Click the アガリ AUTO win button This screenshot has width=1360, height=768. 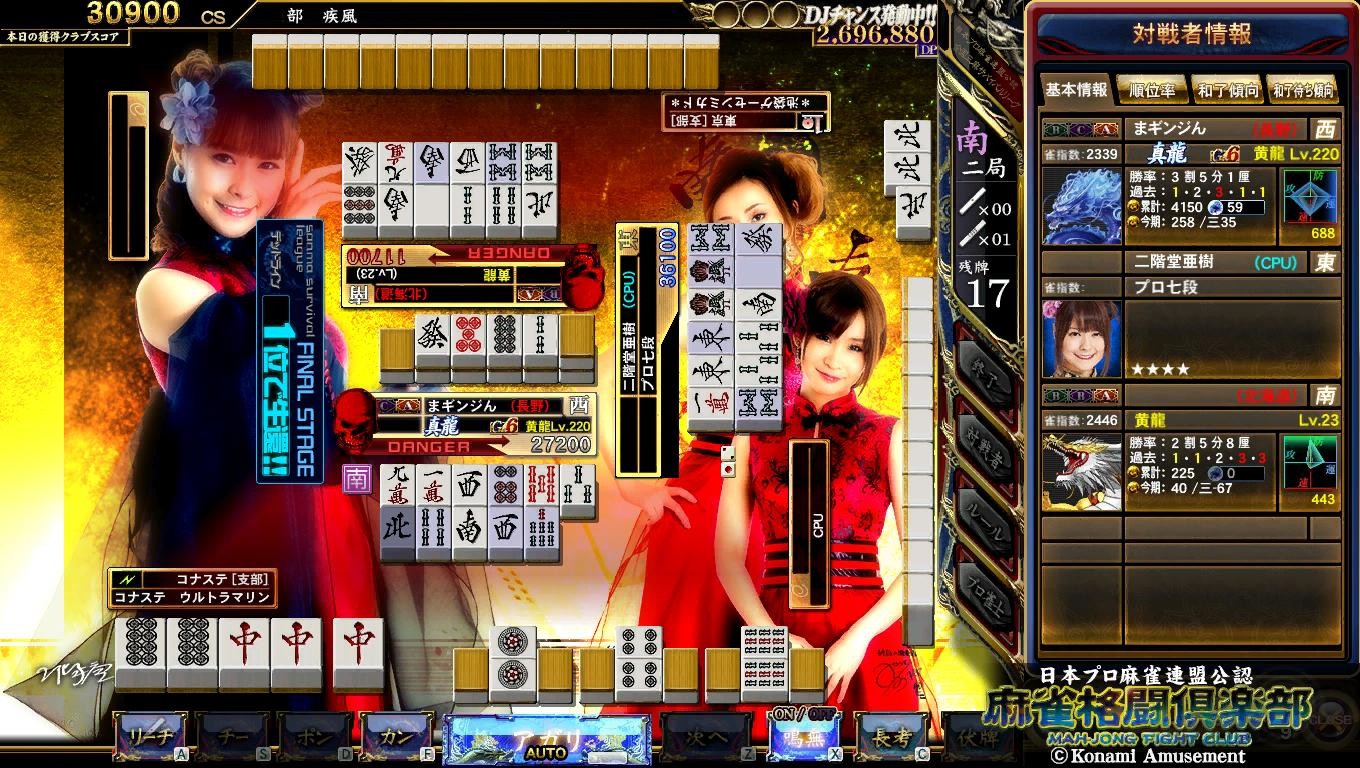(546, 739)
